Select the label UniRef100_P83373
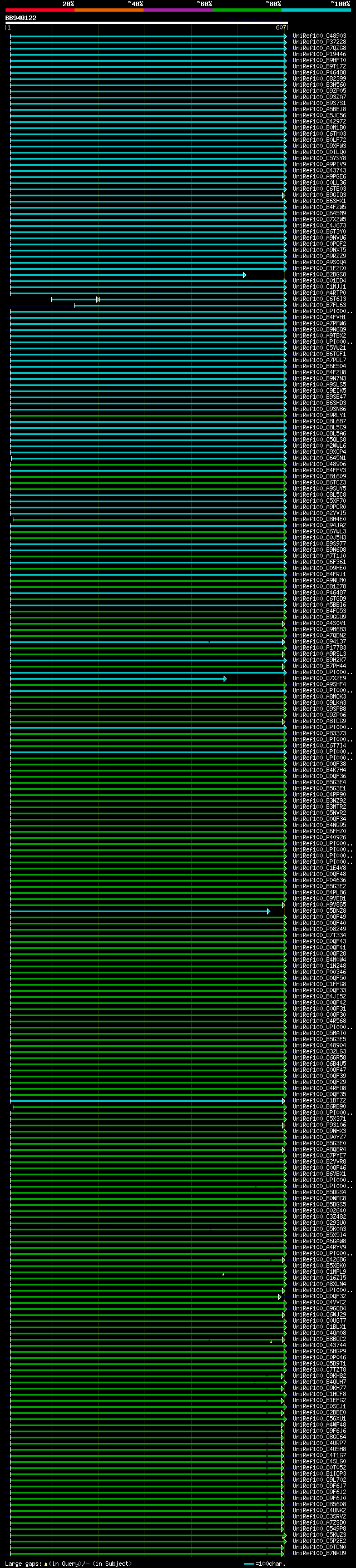Viewport: 356px width, 1568px height. pos(319,734)
